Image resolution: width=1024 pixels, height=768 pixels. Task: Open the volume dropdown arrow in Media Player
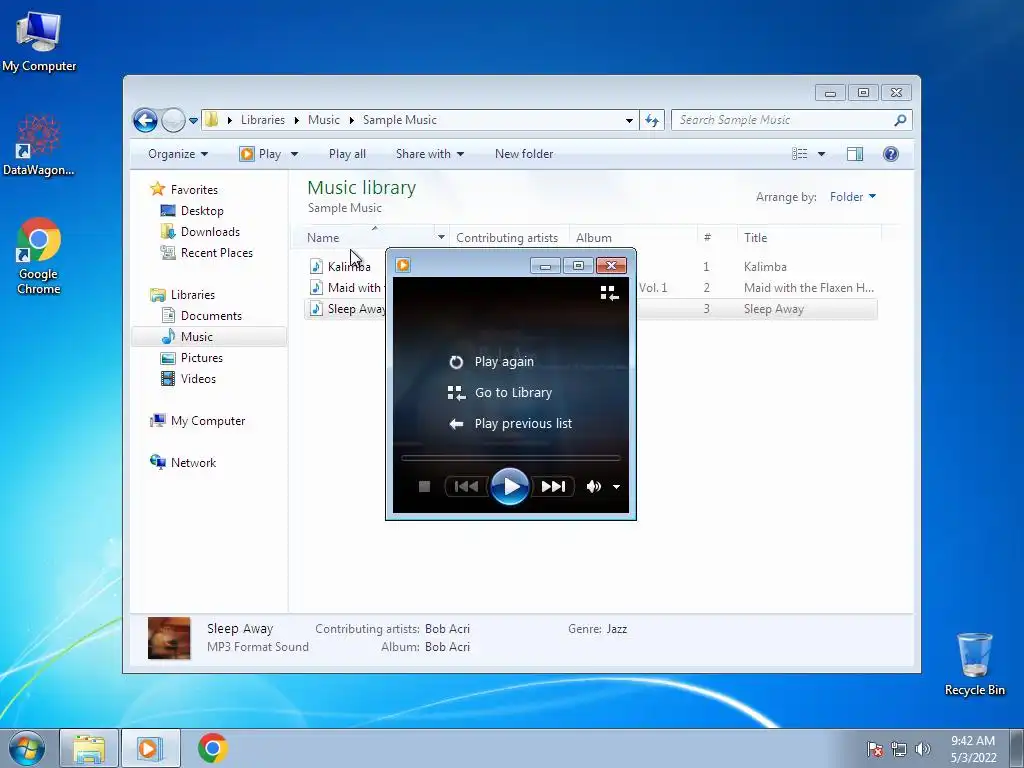coord(616,487)
